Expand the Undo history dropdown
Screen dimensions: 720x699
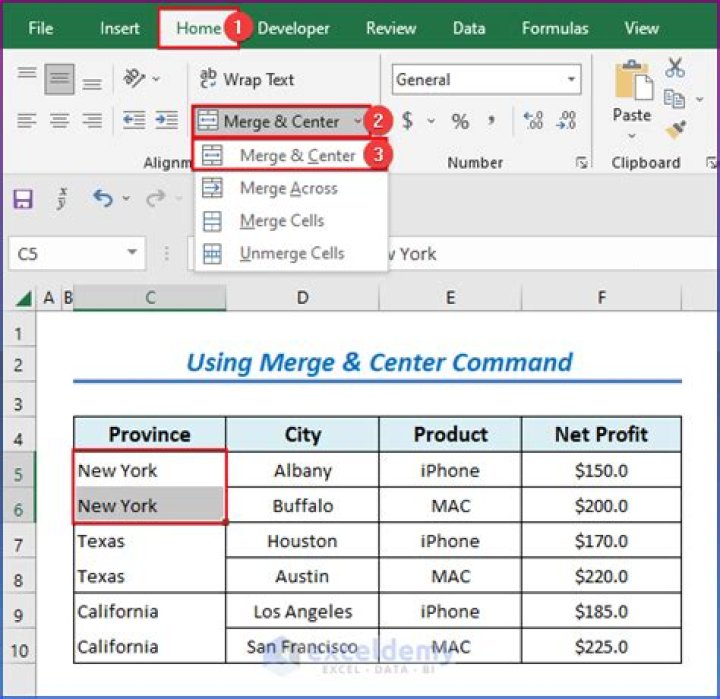[x=126, y=198]
